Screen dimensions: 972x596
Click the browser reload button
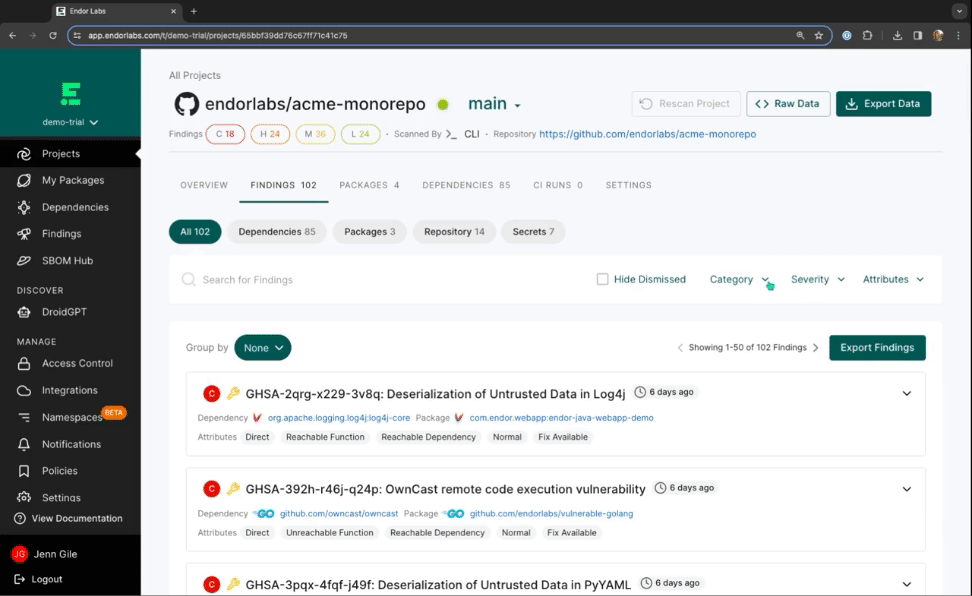pos(53,35)
